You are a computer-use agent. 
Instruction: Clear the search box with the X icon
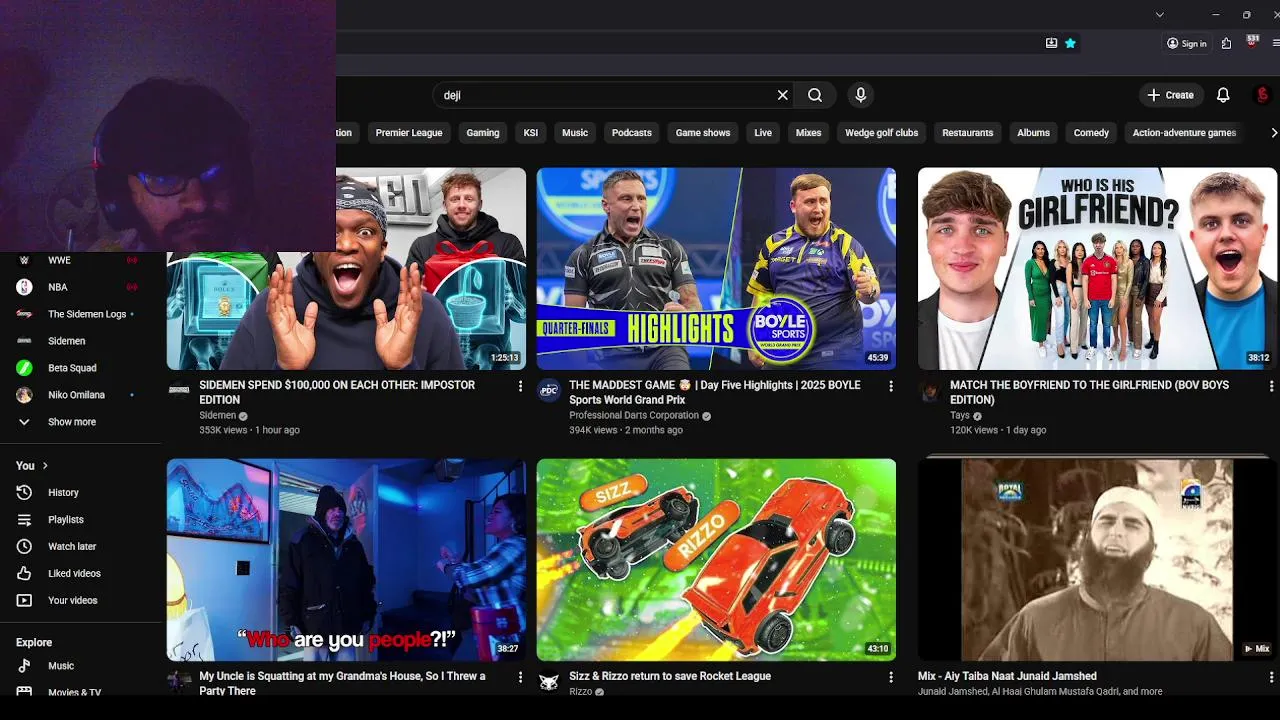point(783,95)
